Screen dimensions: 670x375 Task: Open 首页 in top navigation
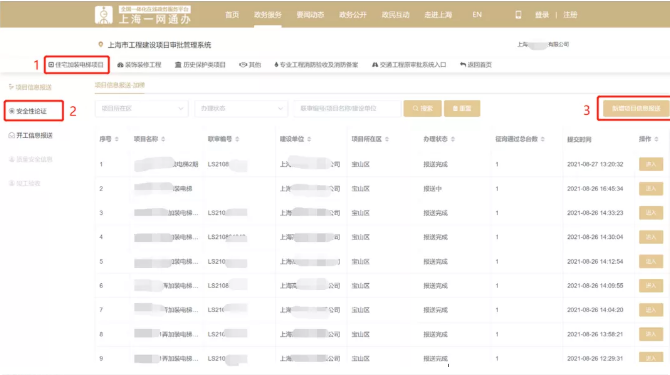232,15
